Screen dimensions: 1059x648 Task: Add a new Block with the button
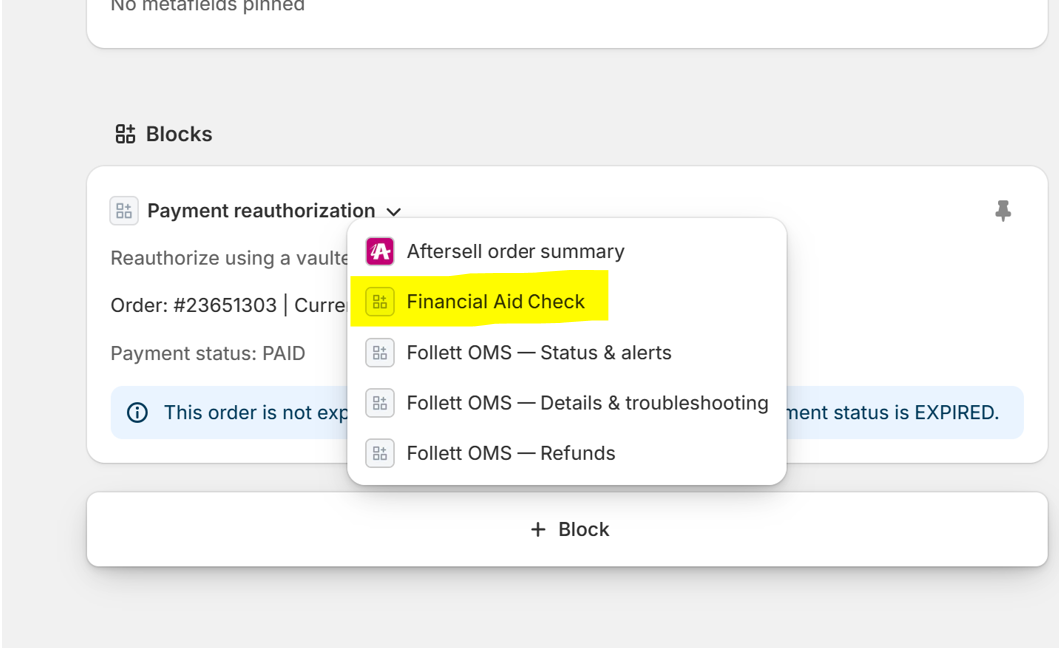coord(567,529)
